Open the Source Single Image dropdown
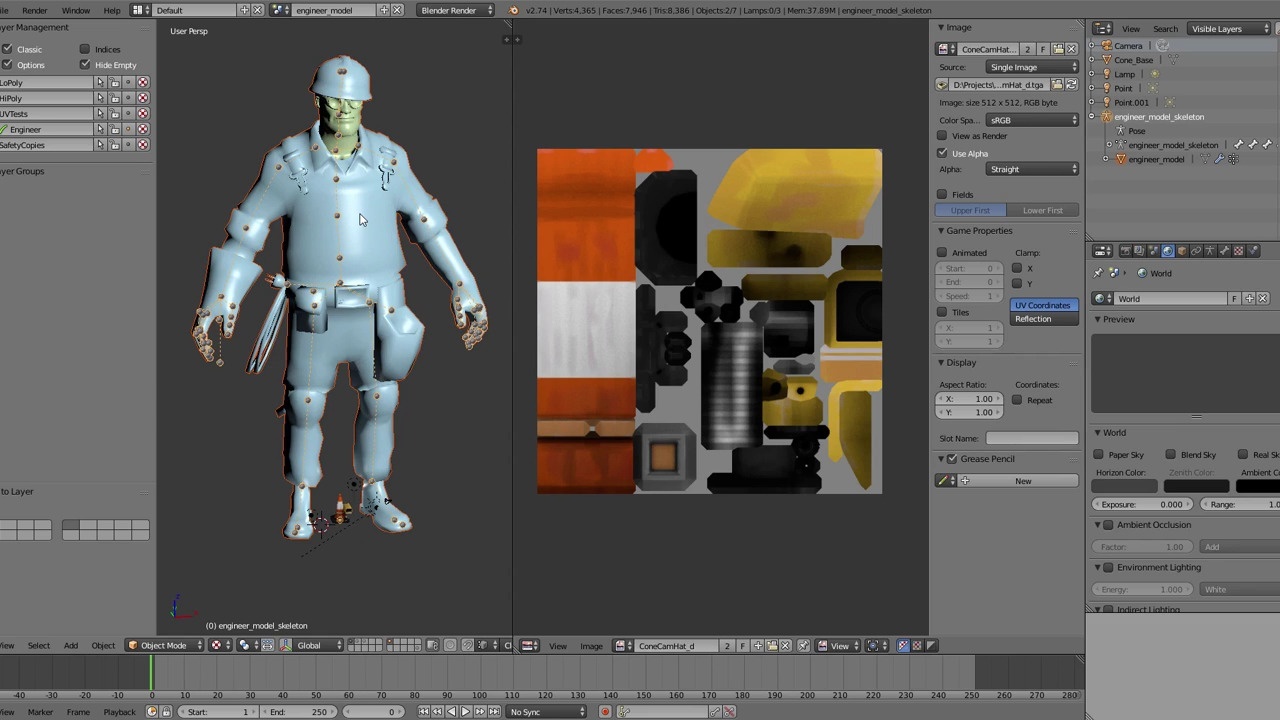Screen dimensions: 1280x720 click(x=1032, y=67)
